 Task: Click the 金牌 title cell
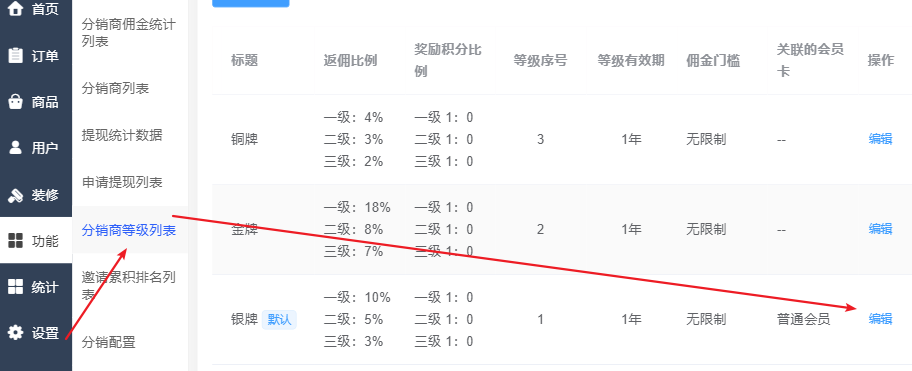click(244, 230)
